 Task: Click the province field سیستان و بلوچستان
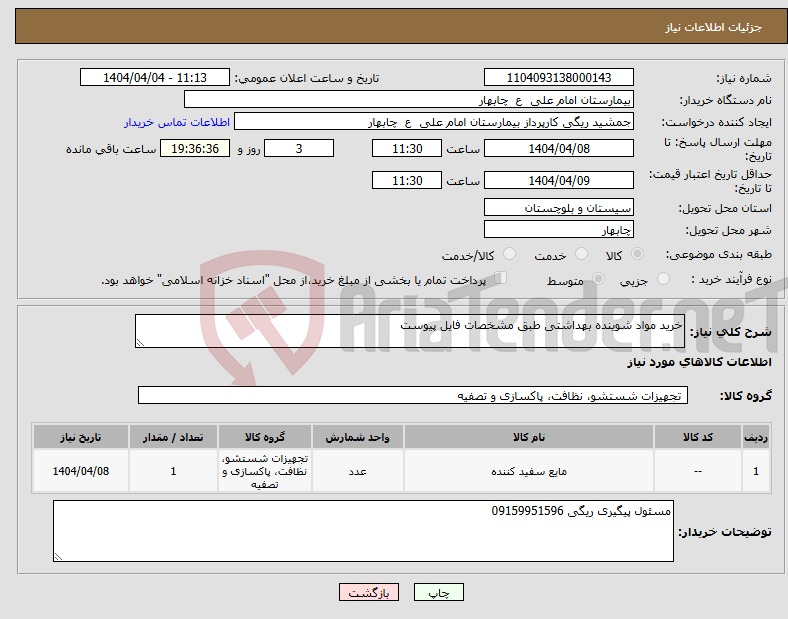tap(559, 207)
